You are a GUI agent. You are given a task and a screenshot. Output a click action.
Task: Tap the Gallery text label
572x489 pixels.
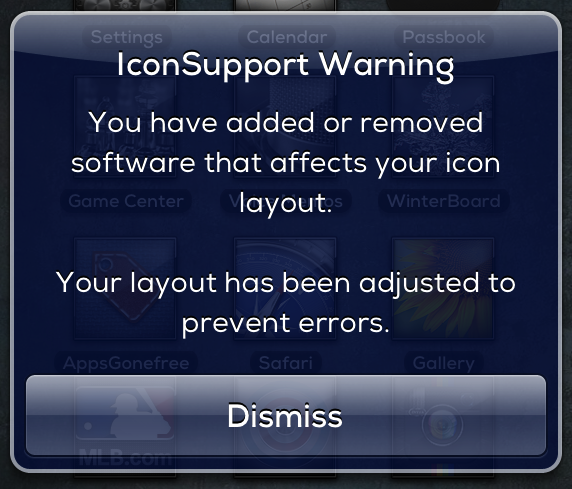pyautogui.click(x=444, y=363)
